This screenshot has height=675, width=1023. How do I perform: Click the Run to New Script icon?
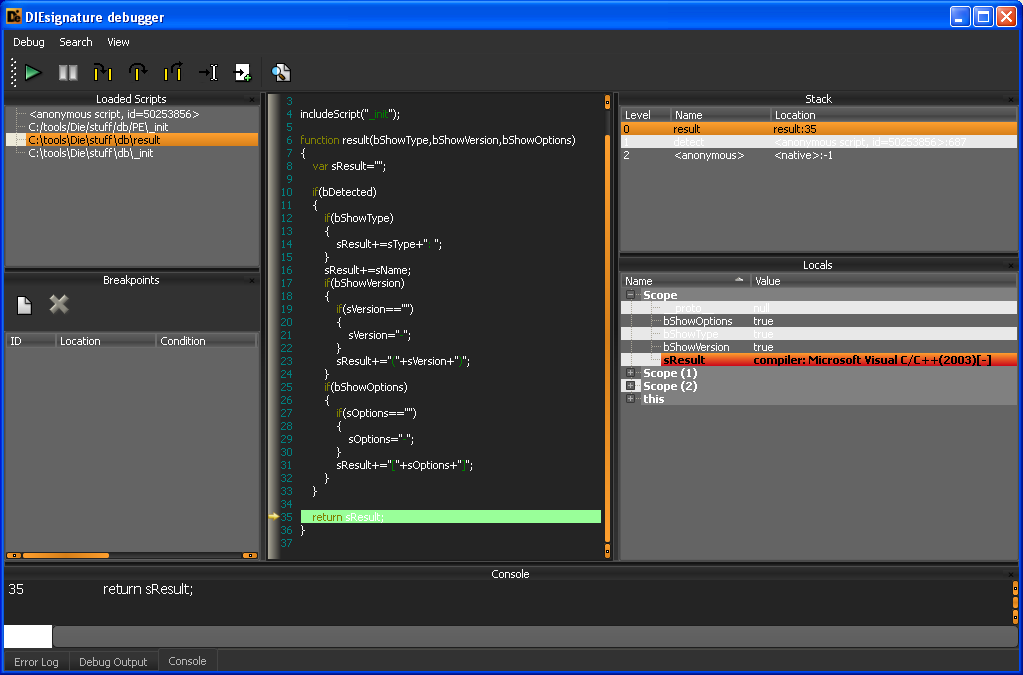coord(243,72)
